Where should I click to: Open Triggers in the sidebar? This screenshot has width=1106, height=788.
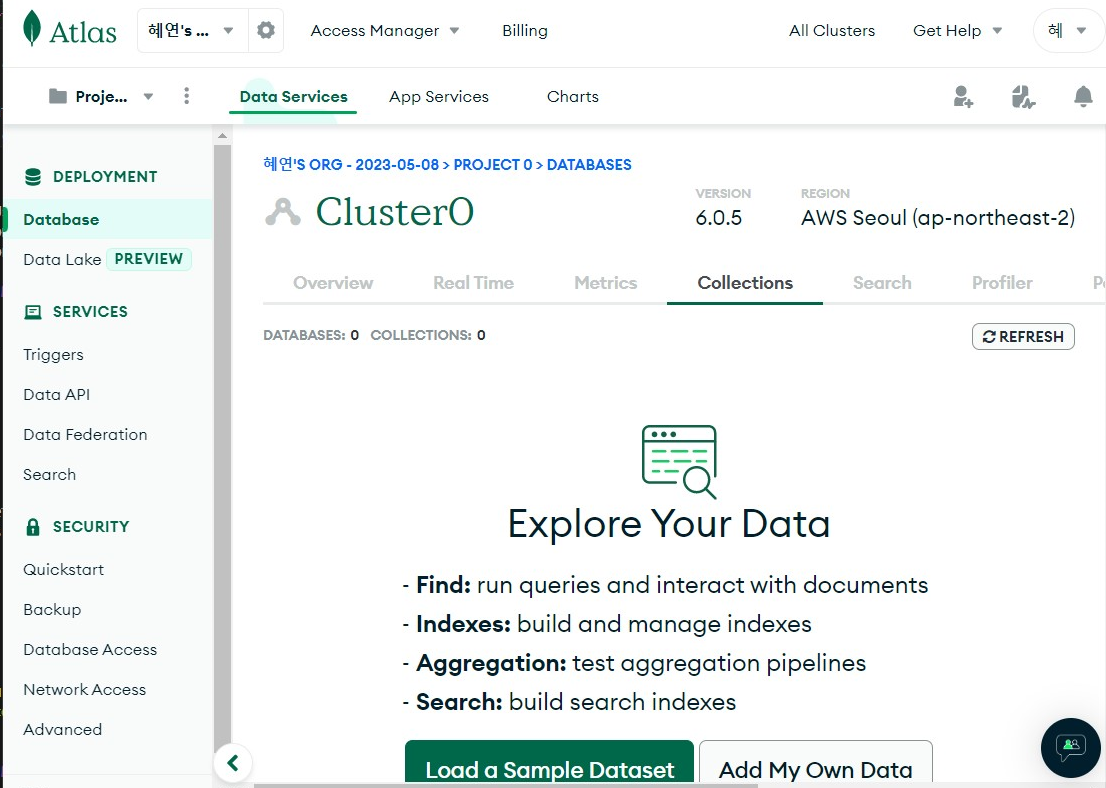(53, 355)
